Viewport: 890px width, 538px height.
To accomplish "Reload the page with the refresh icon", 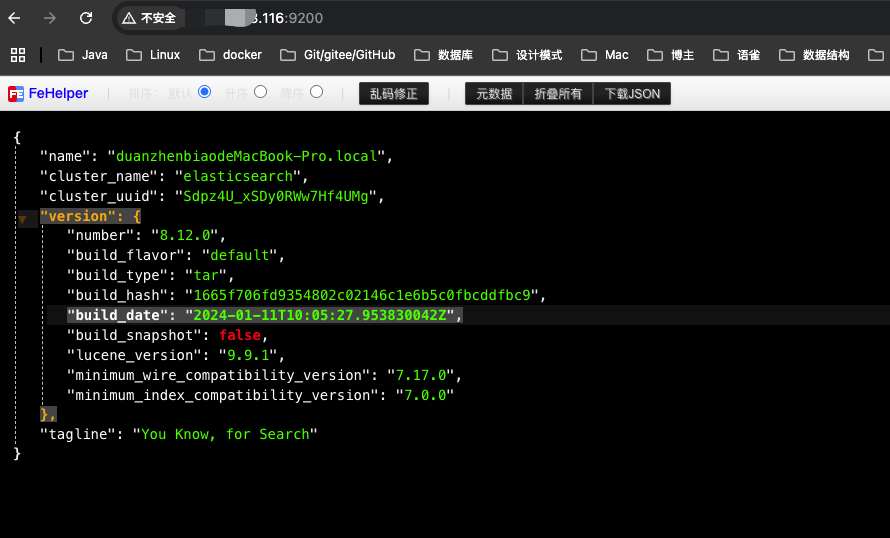I will (86, 18).
